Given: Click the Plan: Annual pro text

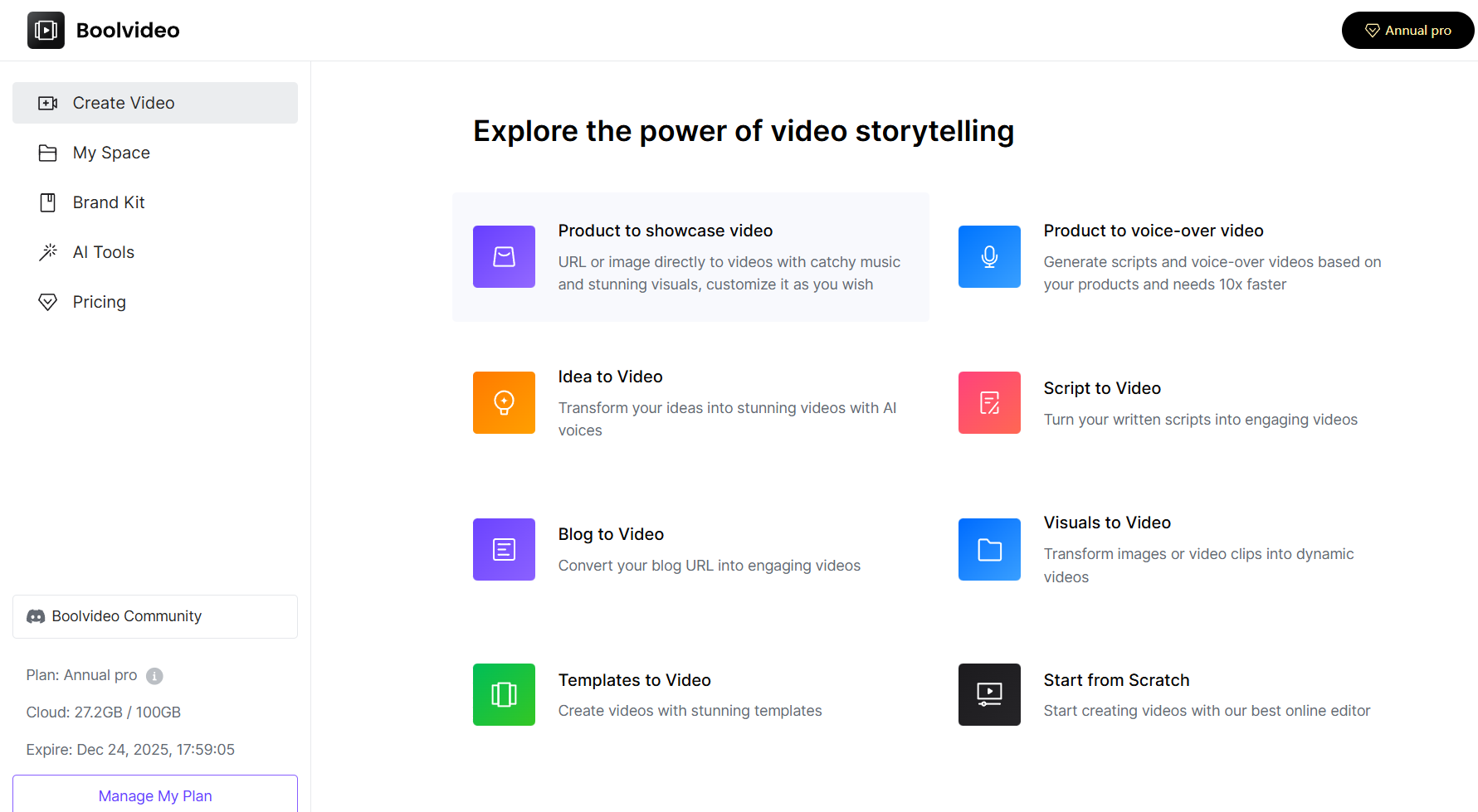Looking at the screenshot, I should pyautogui.click(x=81, y=675).
